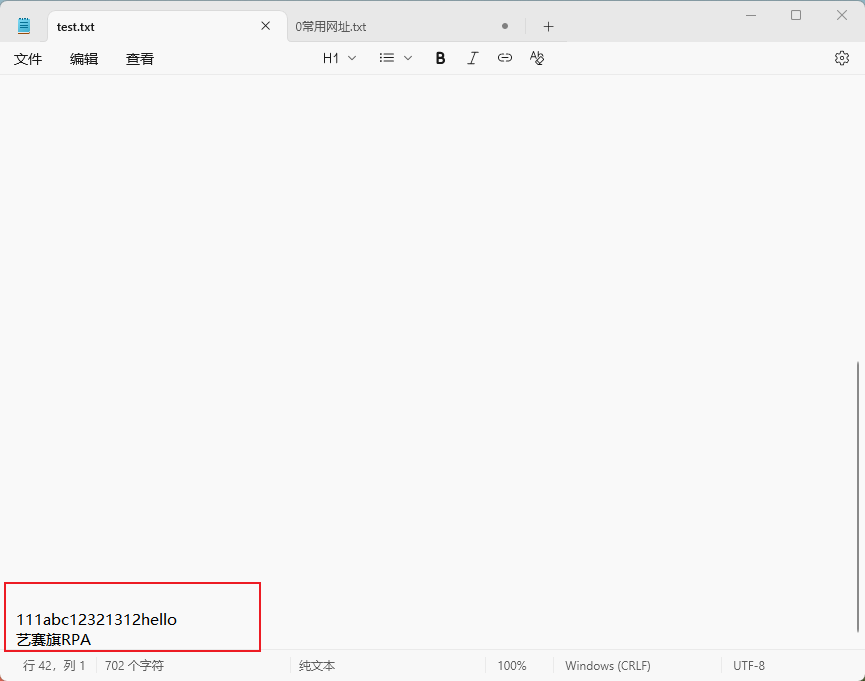The height and width of the screenshot is (681, 865).
Task: Add a new tab with the plus button
Action: click(x=548, y=27)
